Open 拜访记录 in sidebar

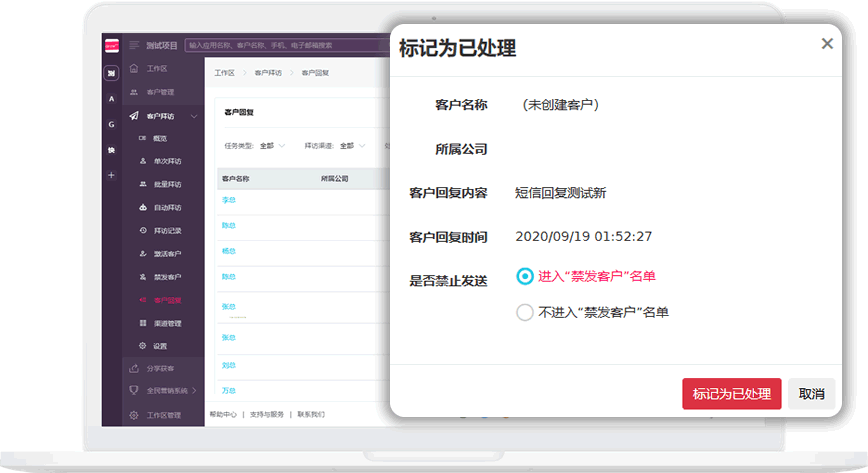[166, 231]
